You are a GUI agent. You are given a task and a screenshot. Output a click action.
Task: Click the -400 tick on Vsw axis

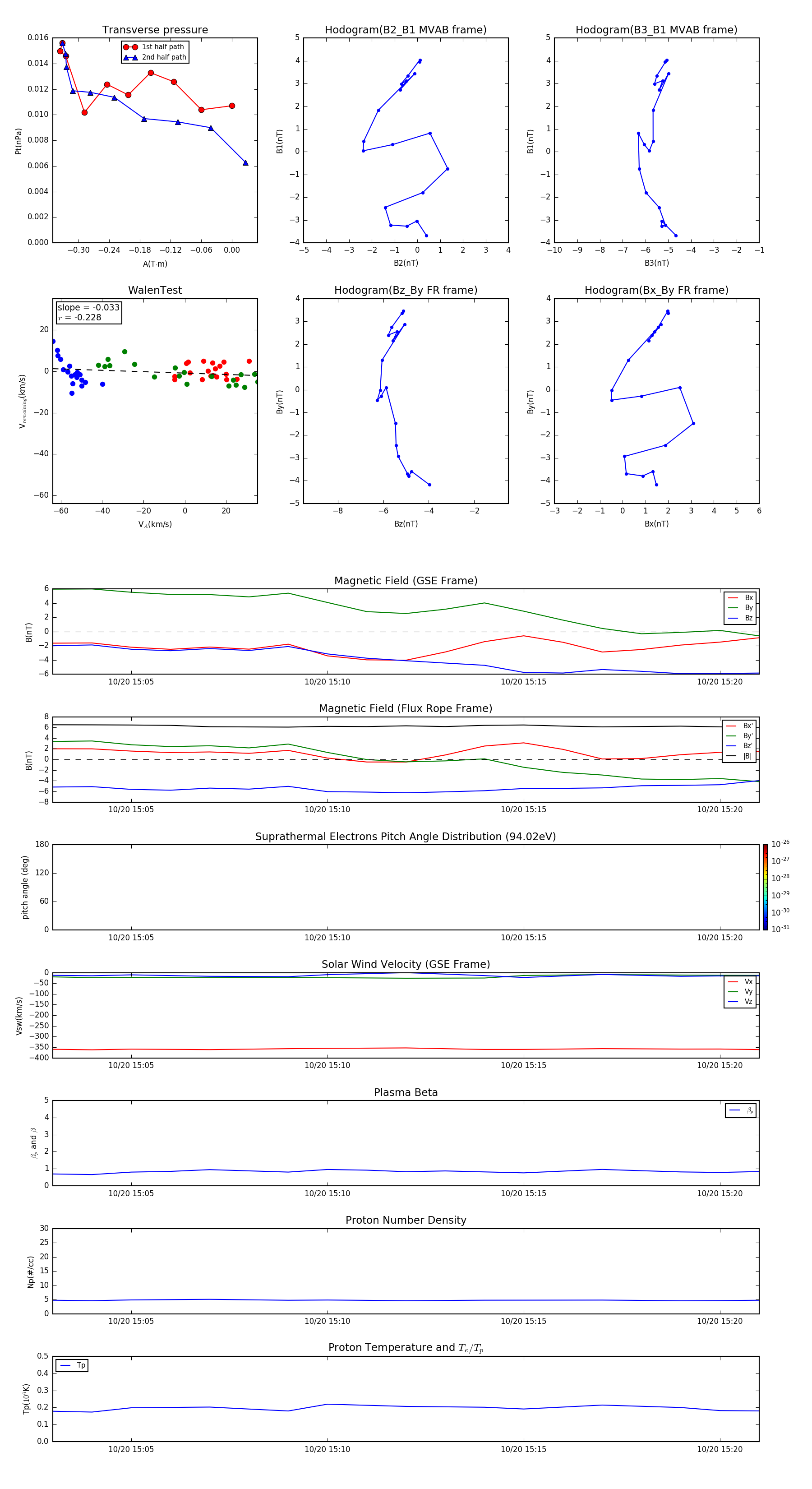39,1058
